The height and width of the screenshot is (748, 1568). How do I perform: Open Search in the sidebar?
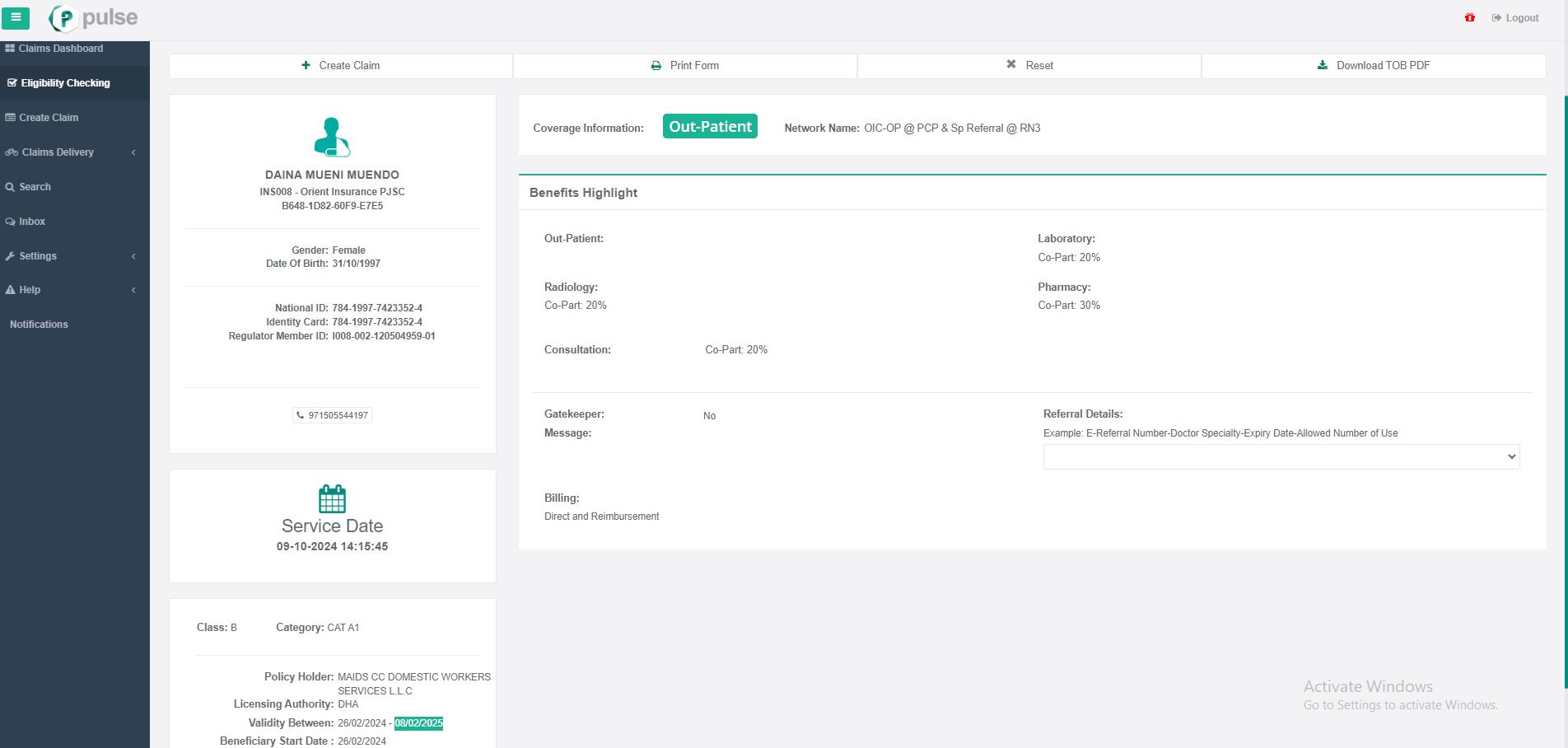click(x=35, y=187)
